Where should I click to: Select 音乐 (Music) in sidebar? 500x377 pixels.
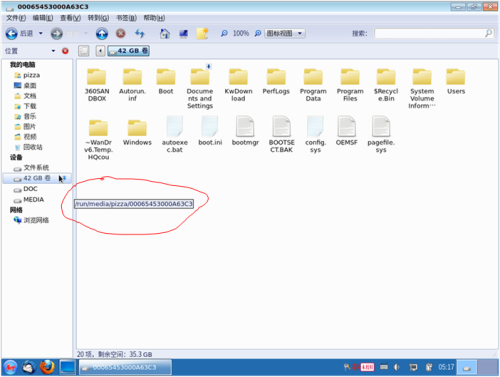coord(25,116)
